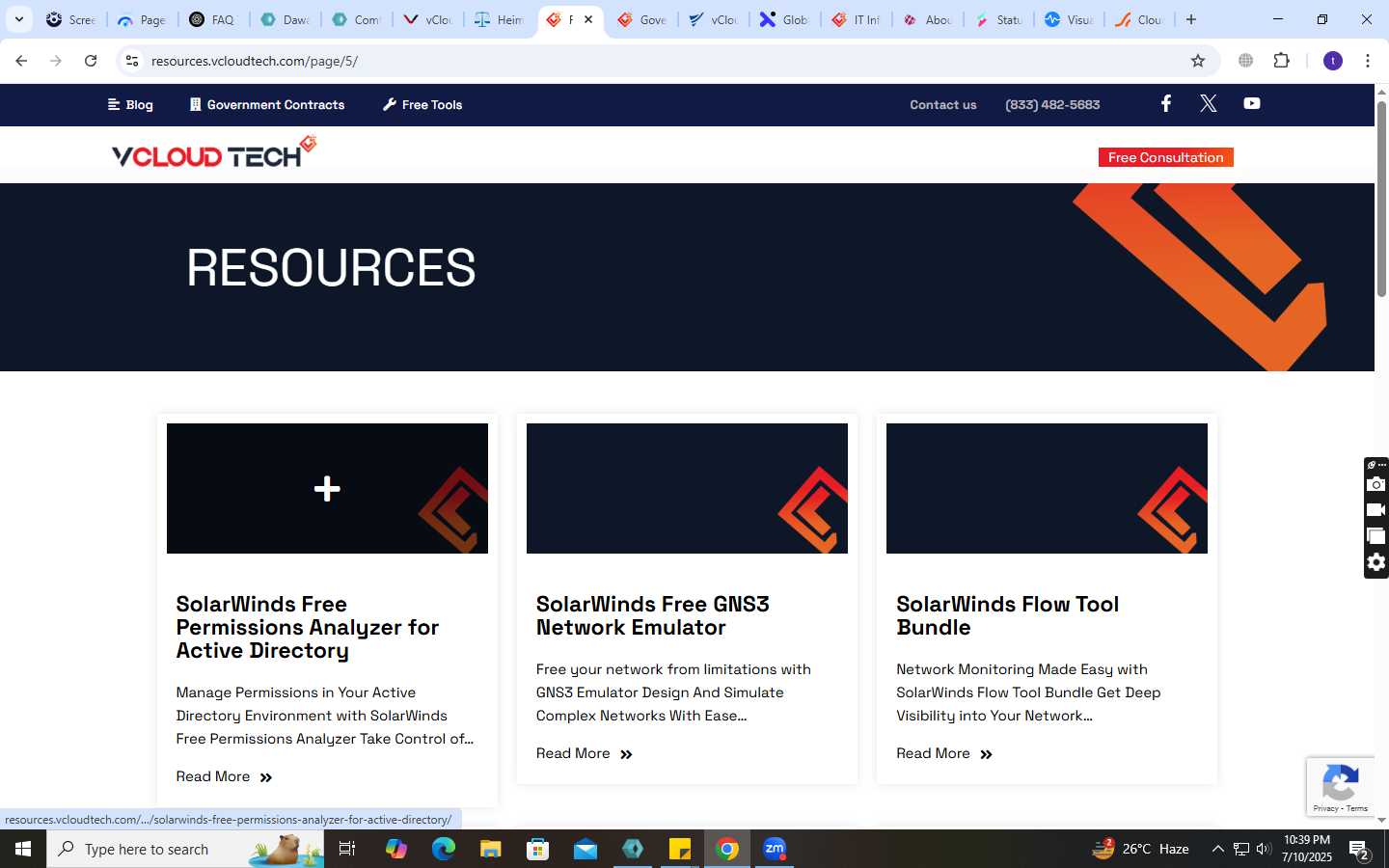Viewport: 1389px width, 868px height.
Task: Open the Windows Start menu
Action: (x=23, y=849)
